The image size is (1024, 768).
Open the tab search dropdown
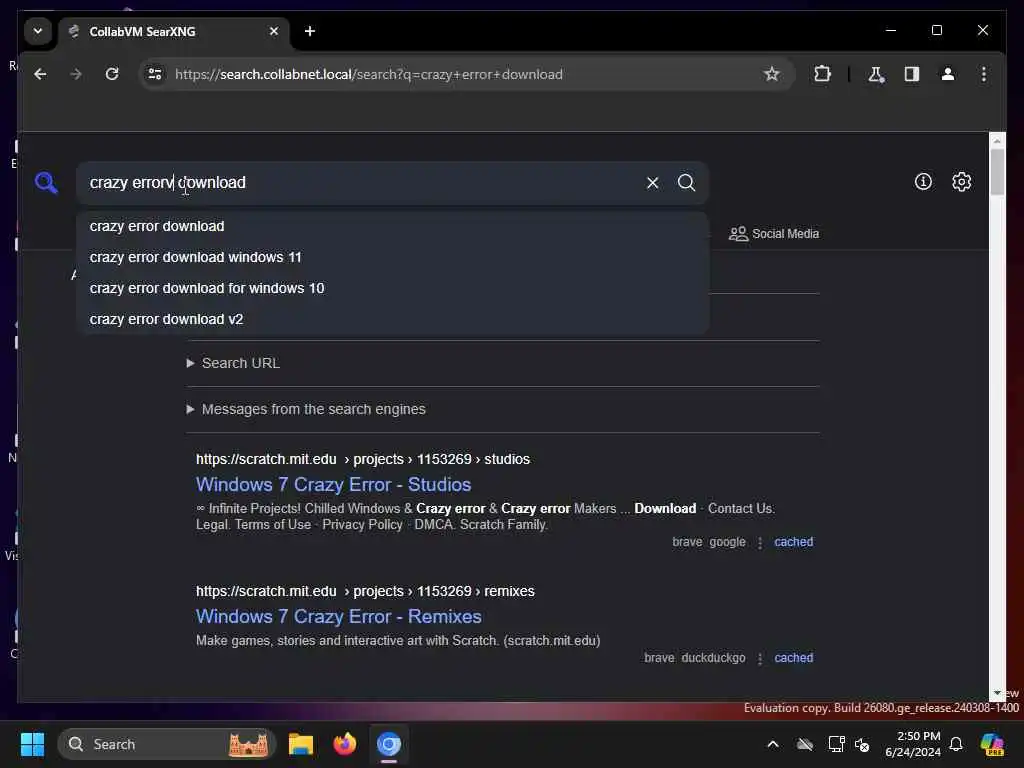tap(38, 31)
